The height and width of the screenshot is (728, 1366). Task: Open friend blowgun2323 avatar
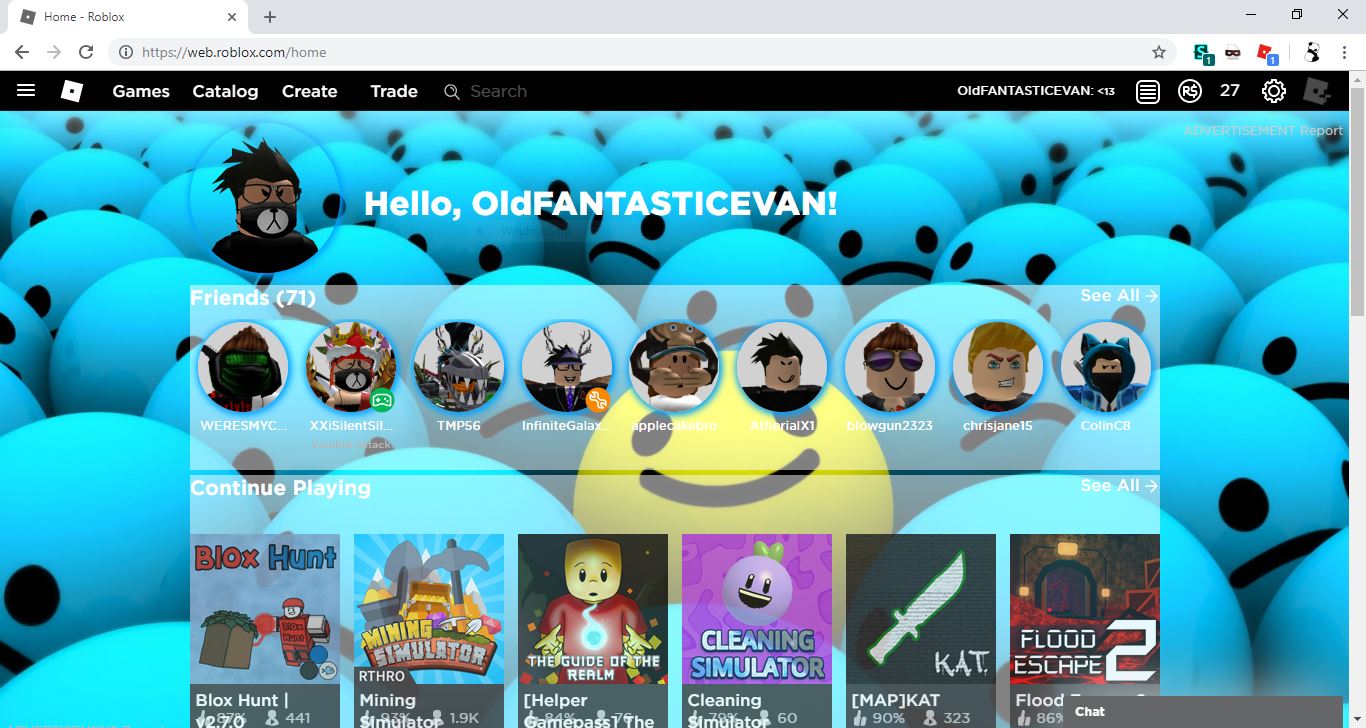tap(891, 367)
